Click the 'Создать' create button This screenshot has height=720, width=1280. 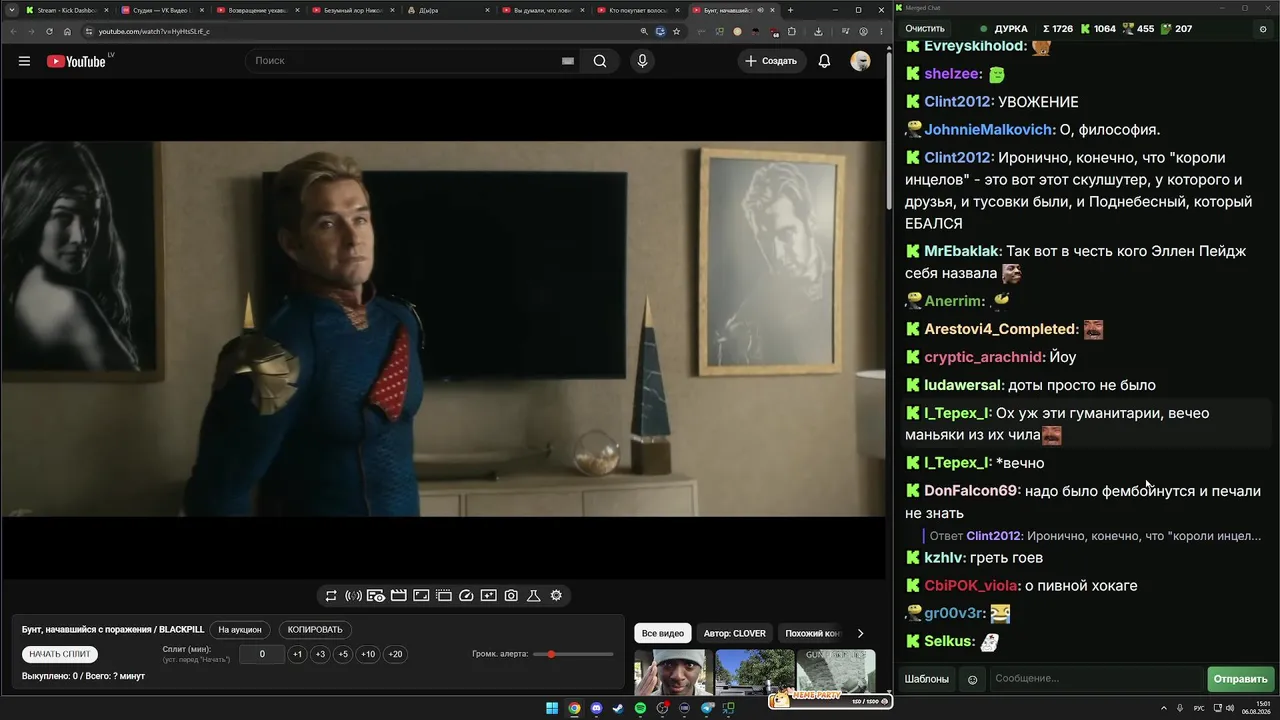771,61
